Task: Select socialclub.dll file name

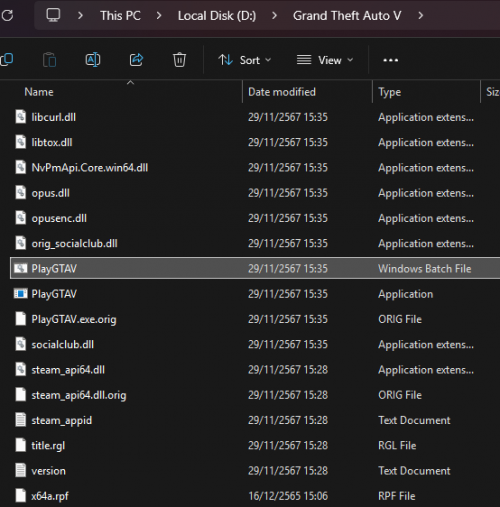Action: click(x=63, y=345)
